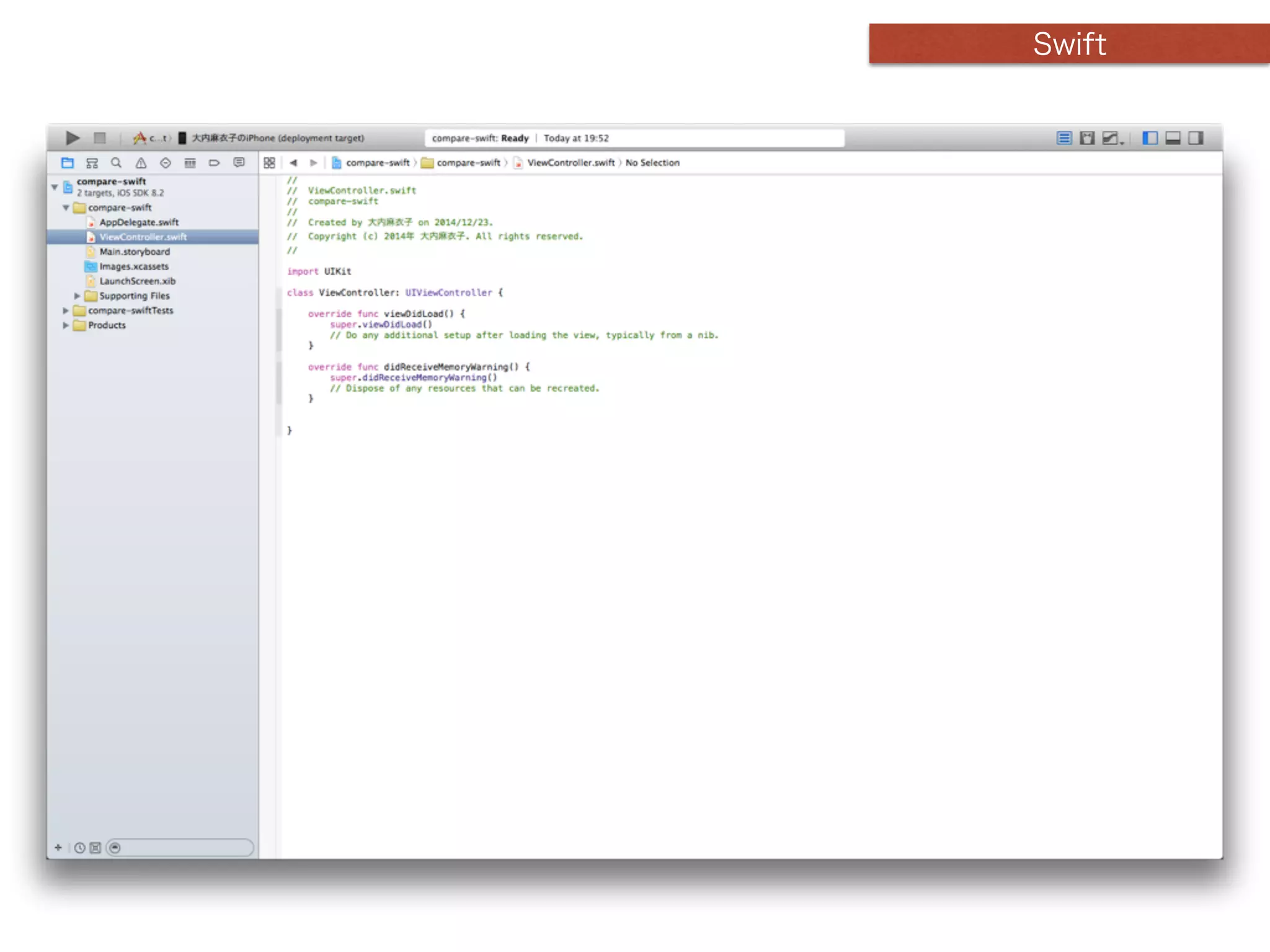Image resolution: width=1270 pixels, height=952 pixels.
Task: Toggle the Debug area panel
Action: (x=1173, y=138)
